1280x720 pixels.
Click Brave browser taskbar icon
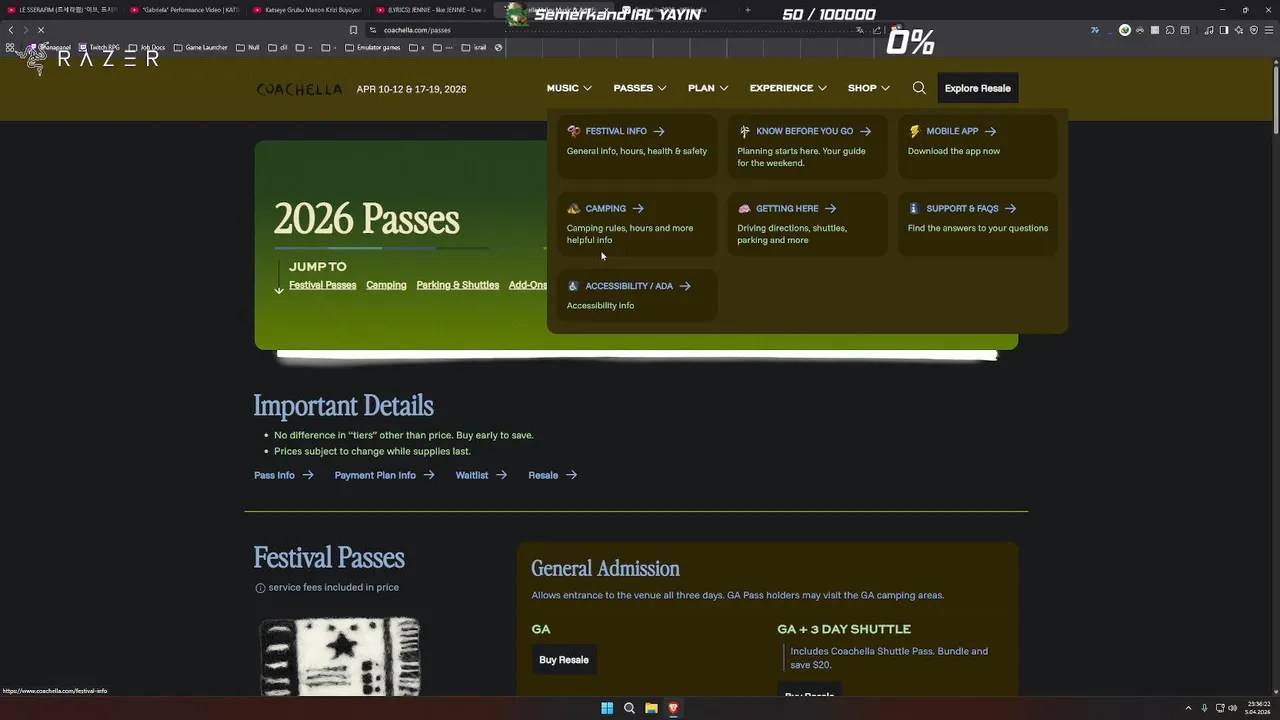point(673,708)
